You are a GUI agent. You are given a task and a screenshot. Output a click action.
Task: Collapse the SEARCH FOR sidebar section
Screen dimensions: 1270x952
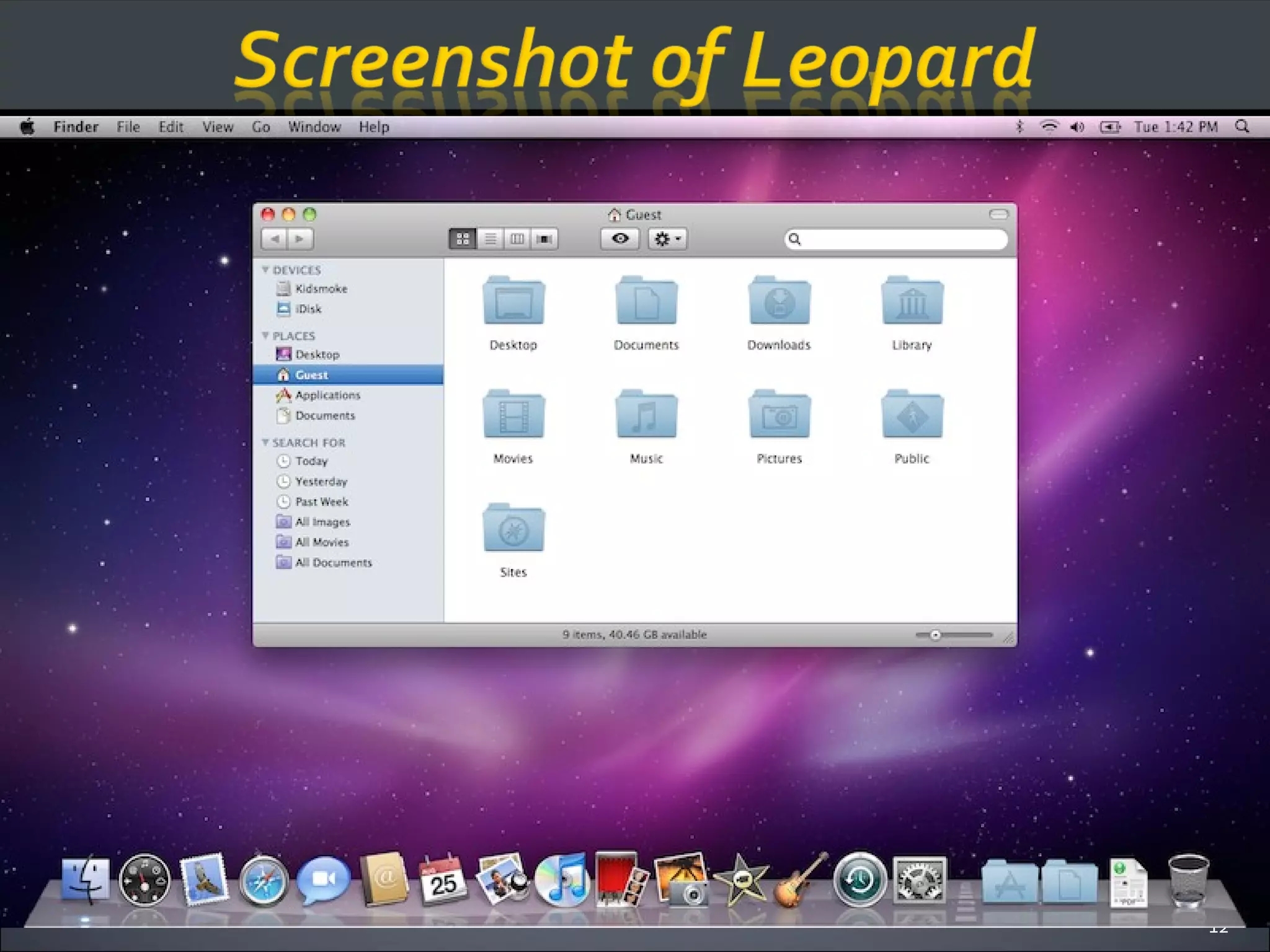pos(265,442)
